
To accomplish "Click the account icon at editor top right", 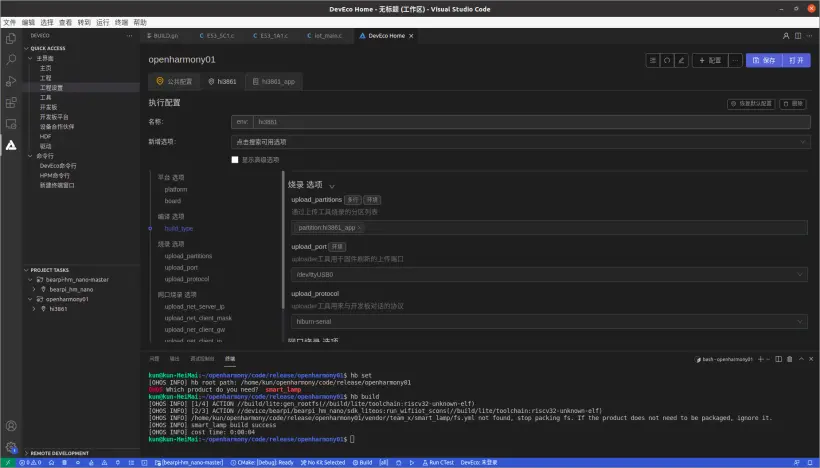I will (785, 36).
